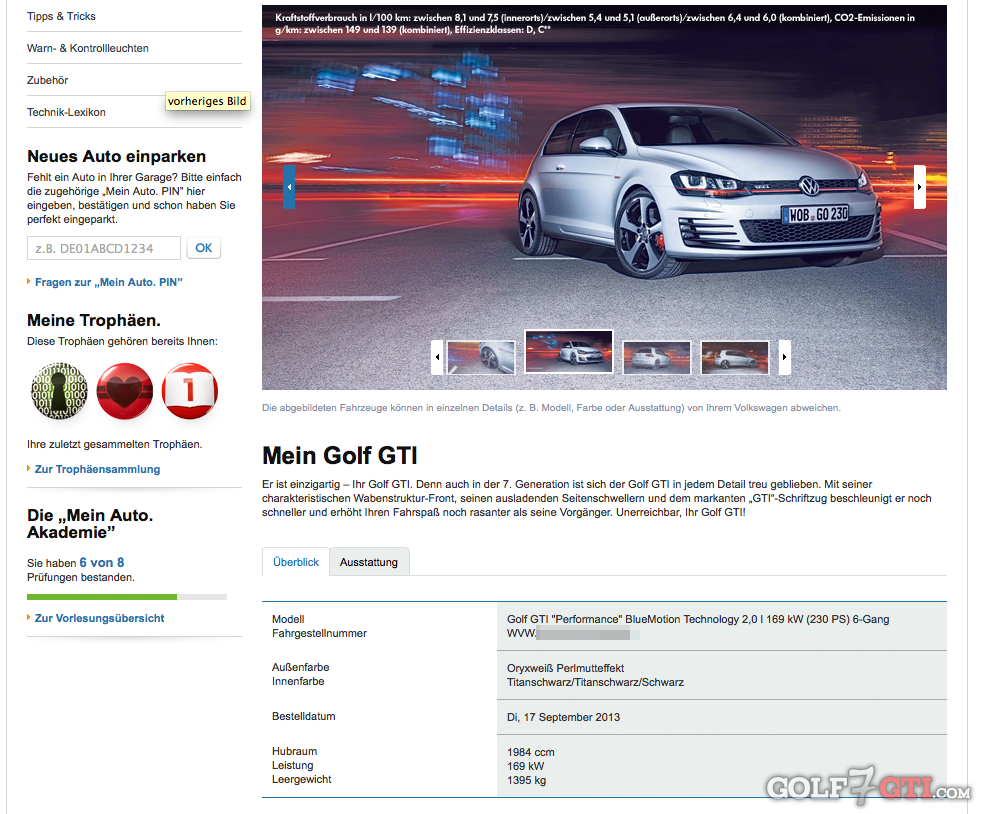Click the interior color "Titanschwarz/Titanschwarz/Schwarz"

coord(596,682)
